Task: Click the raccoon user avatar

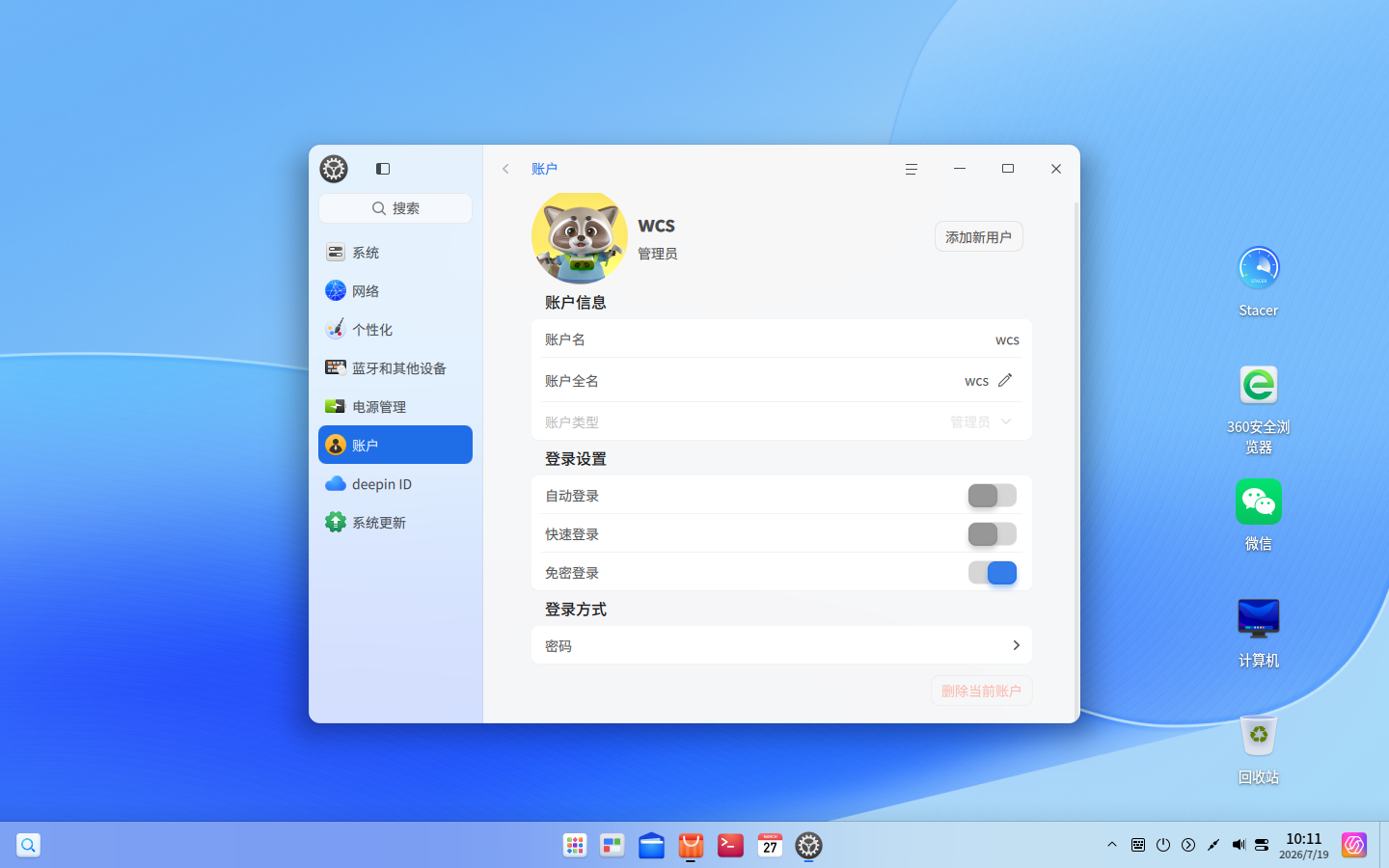Action: [580, 237]
